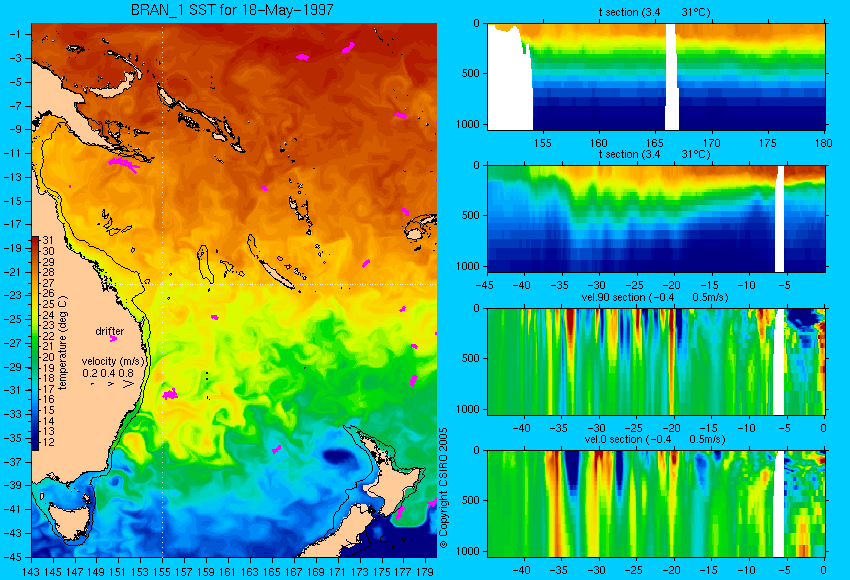Click the vertical "temperature (deg C)" label
Viewport: 850px width, 580px height.
click(62, 343)
